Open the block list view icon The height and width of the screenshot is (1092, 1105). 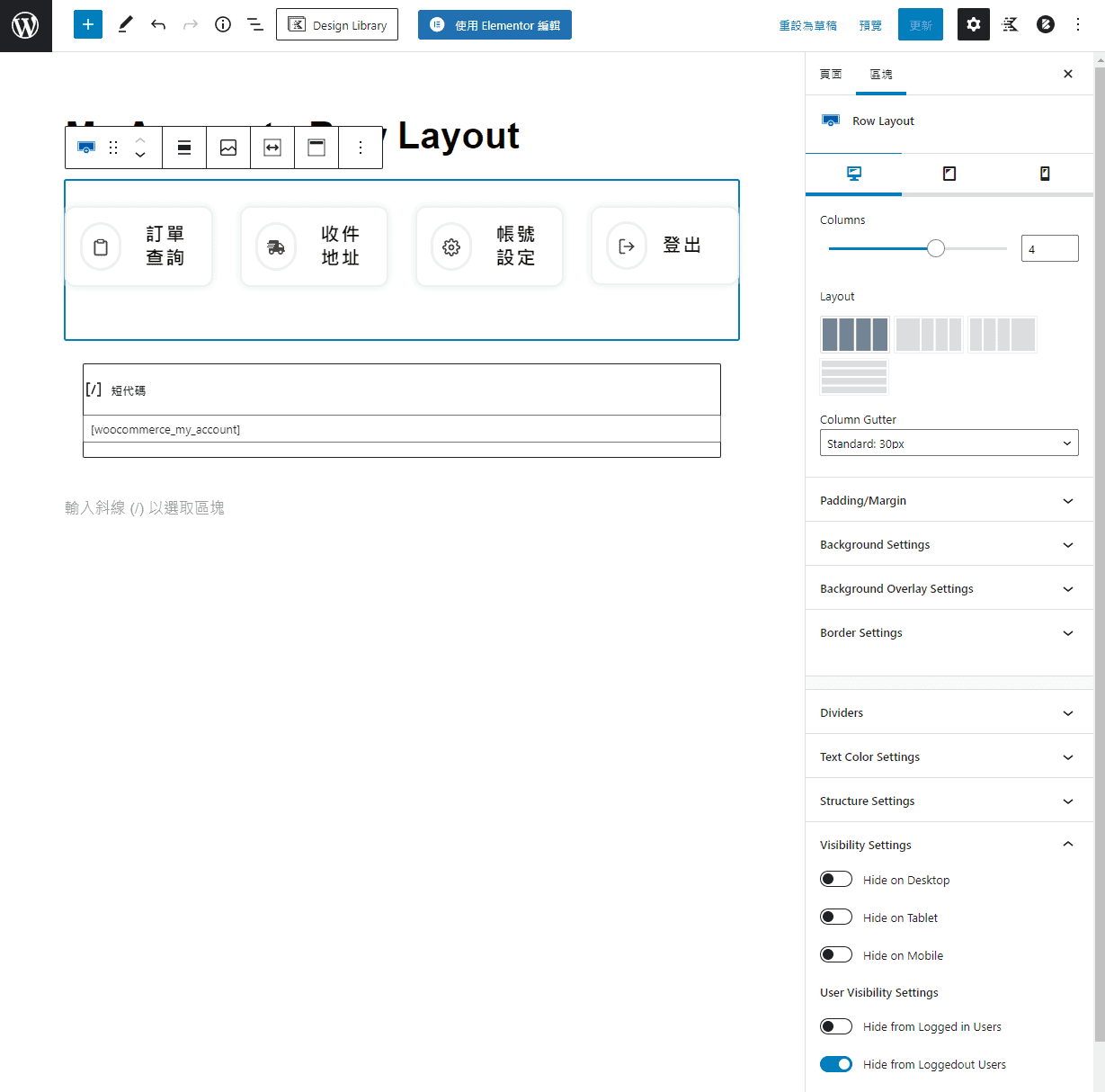[x=255, y=24]
